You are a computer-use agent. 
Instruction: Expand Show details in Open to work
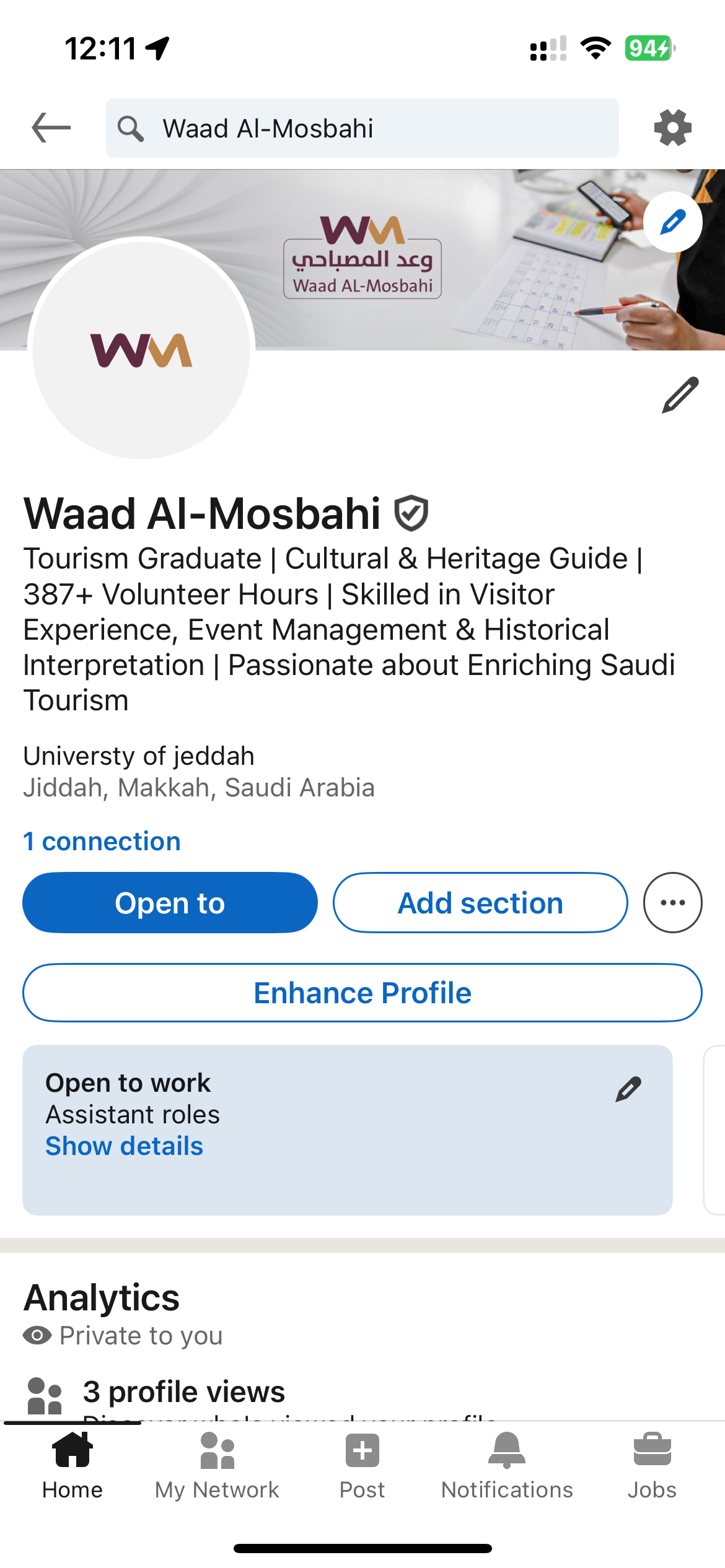pyautogui.click(x=125, y=1146)
